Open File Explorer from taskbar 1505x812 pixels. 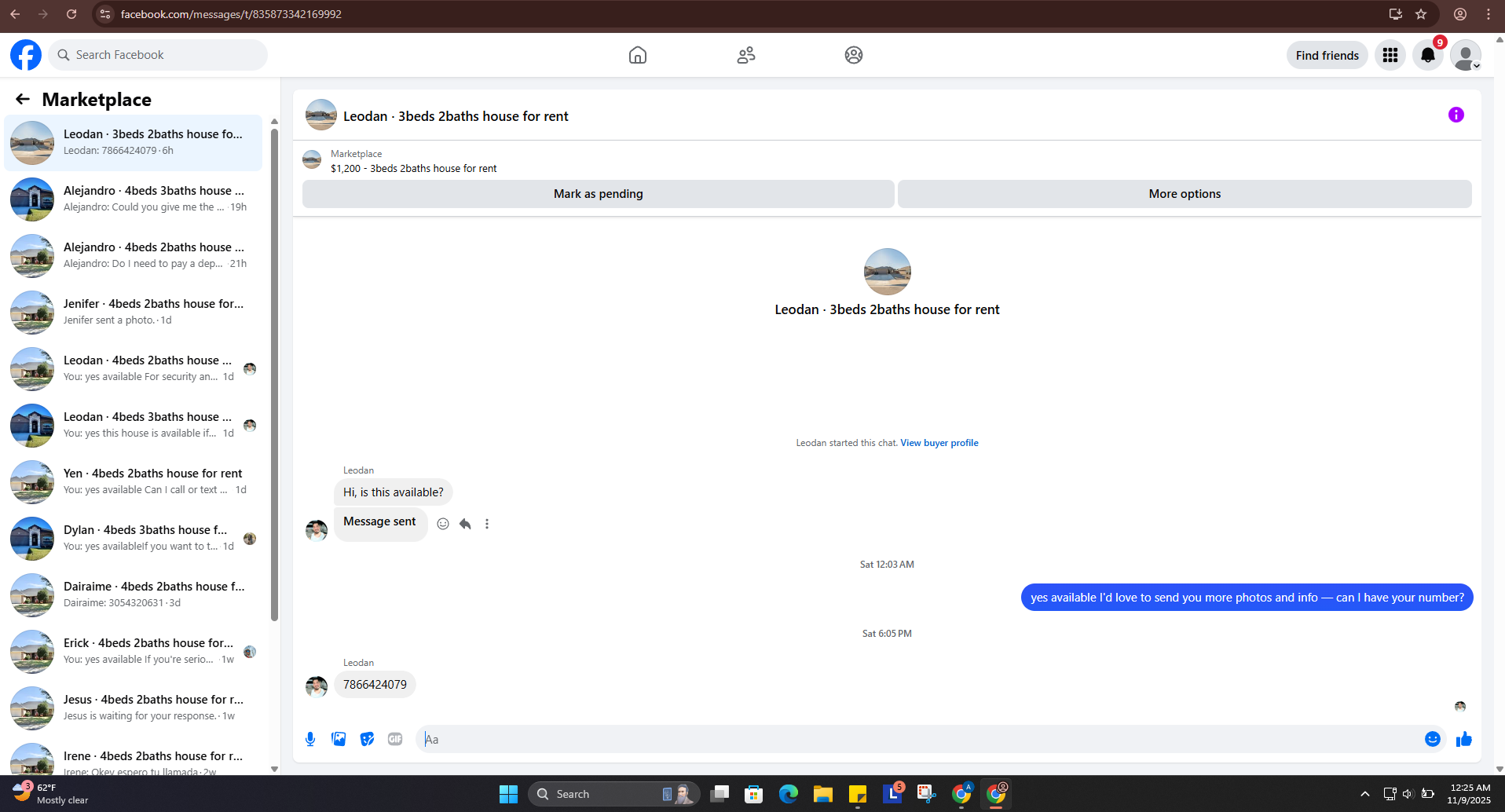pos(822,794)
